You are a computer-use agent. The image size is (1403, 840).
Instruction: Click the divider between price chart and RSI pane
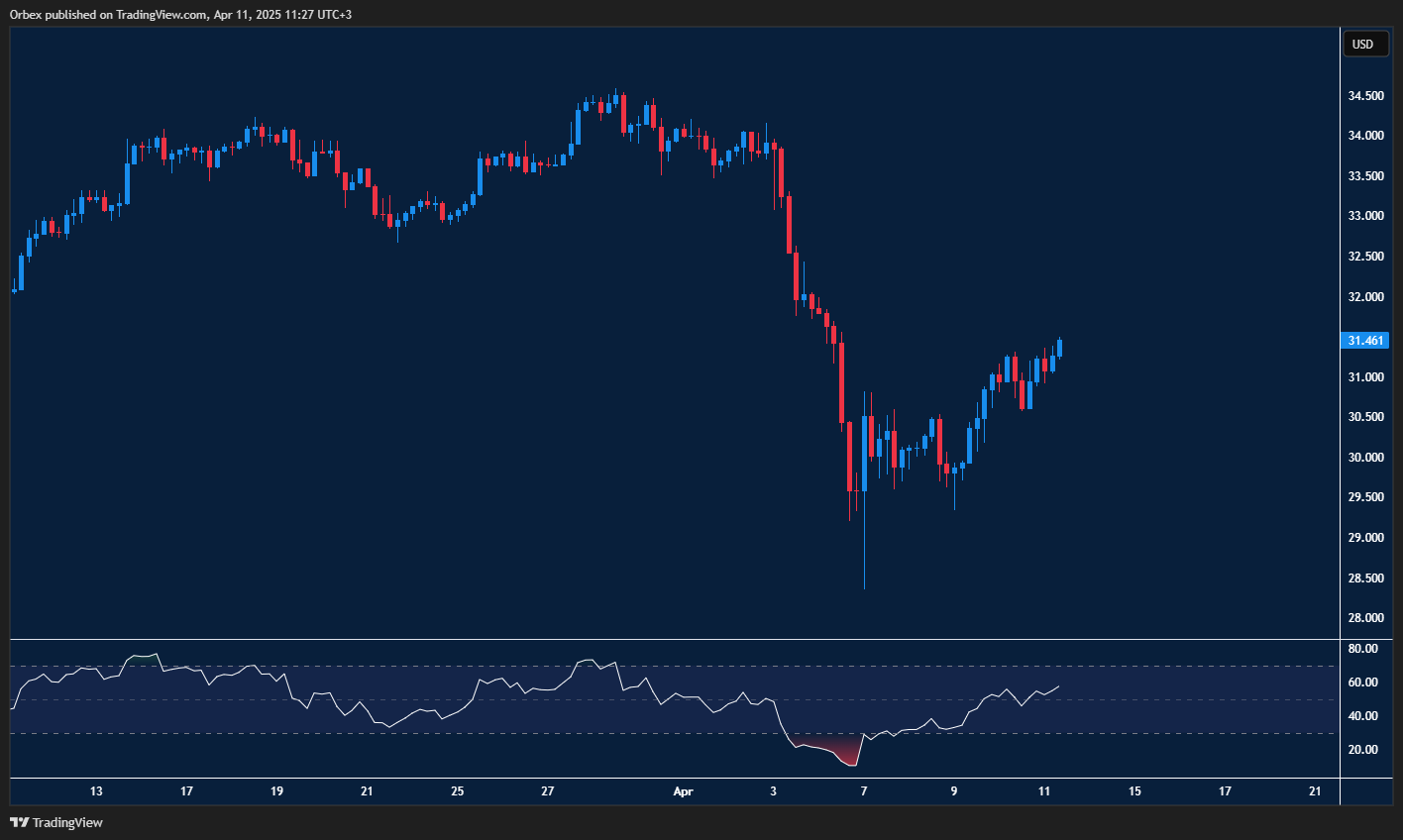click(674, 640)
